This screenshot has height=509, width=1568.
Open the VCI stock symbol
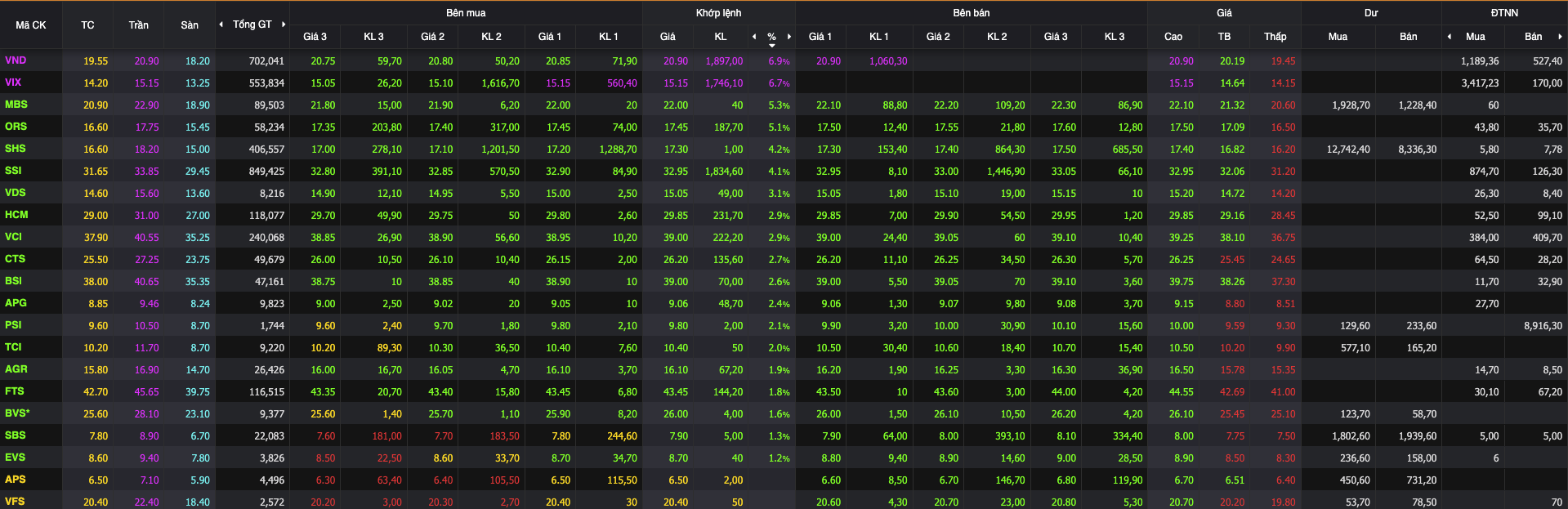[14, 237]
